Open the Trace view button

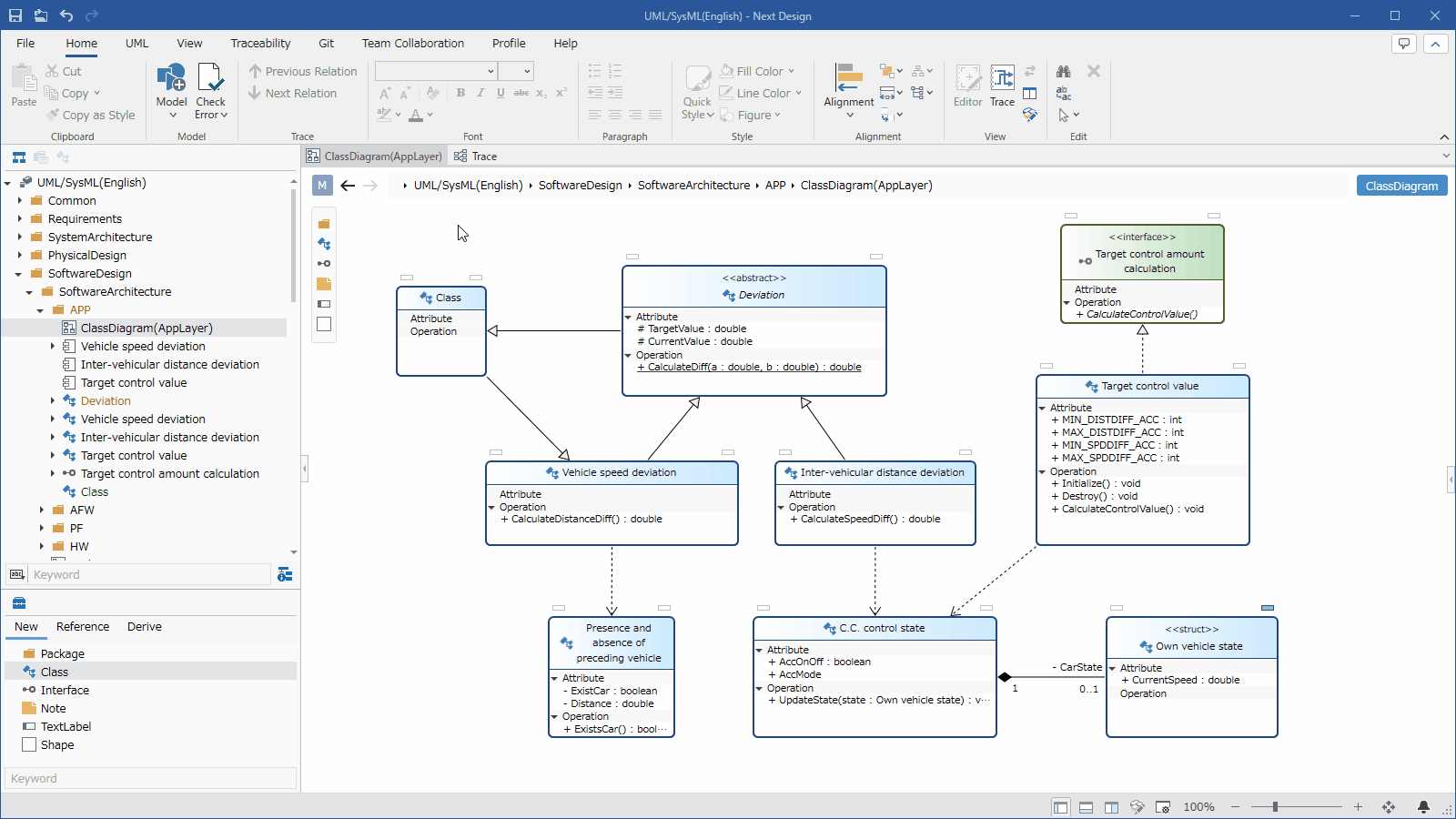click(1002, 86)
